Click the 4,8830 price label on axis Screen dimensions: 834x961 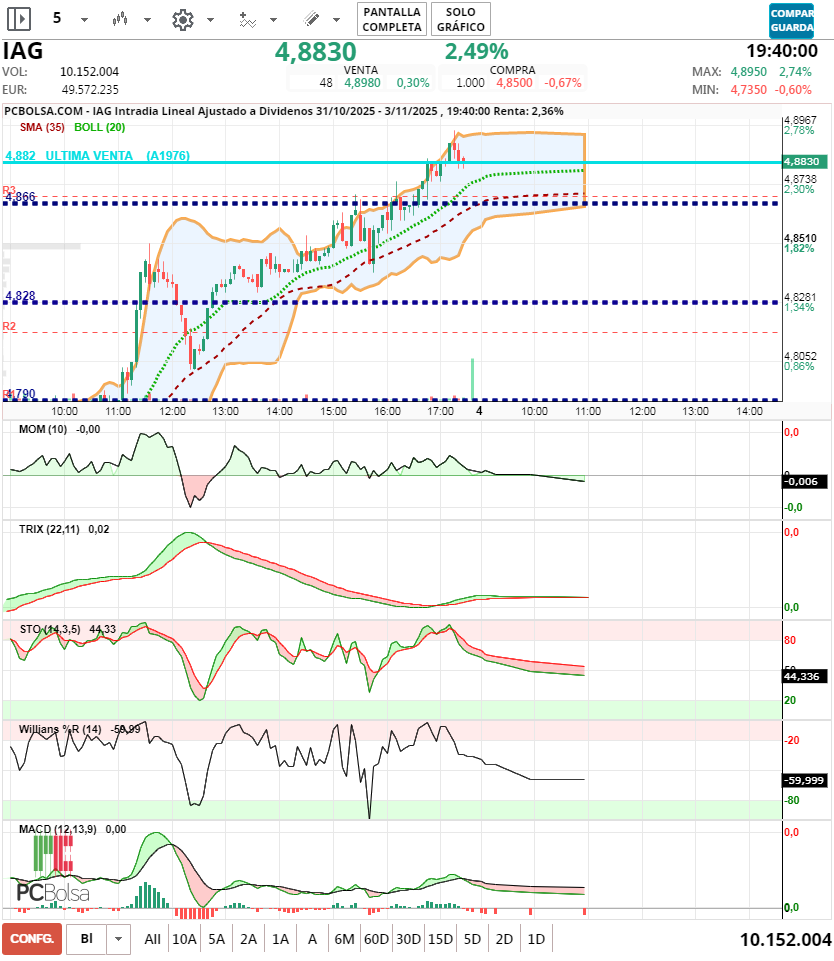pyautogui.click(x=802, y=161)
